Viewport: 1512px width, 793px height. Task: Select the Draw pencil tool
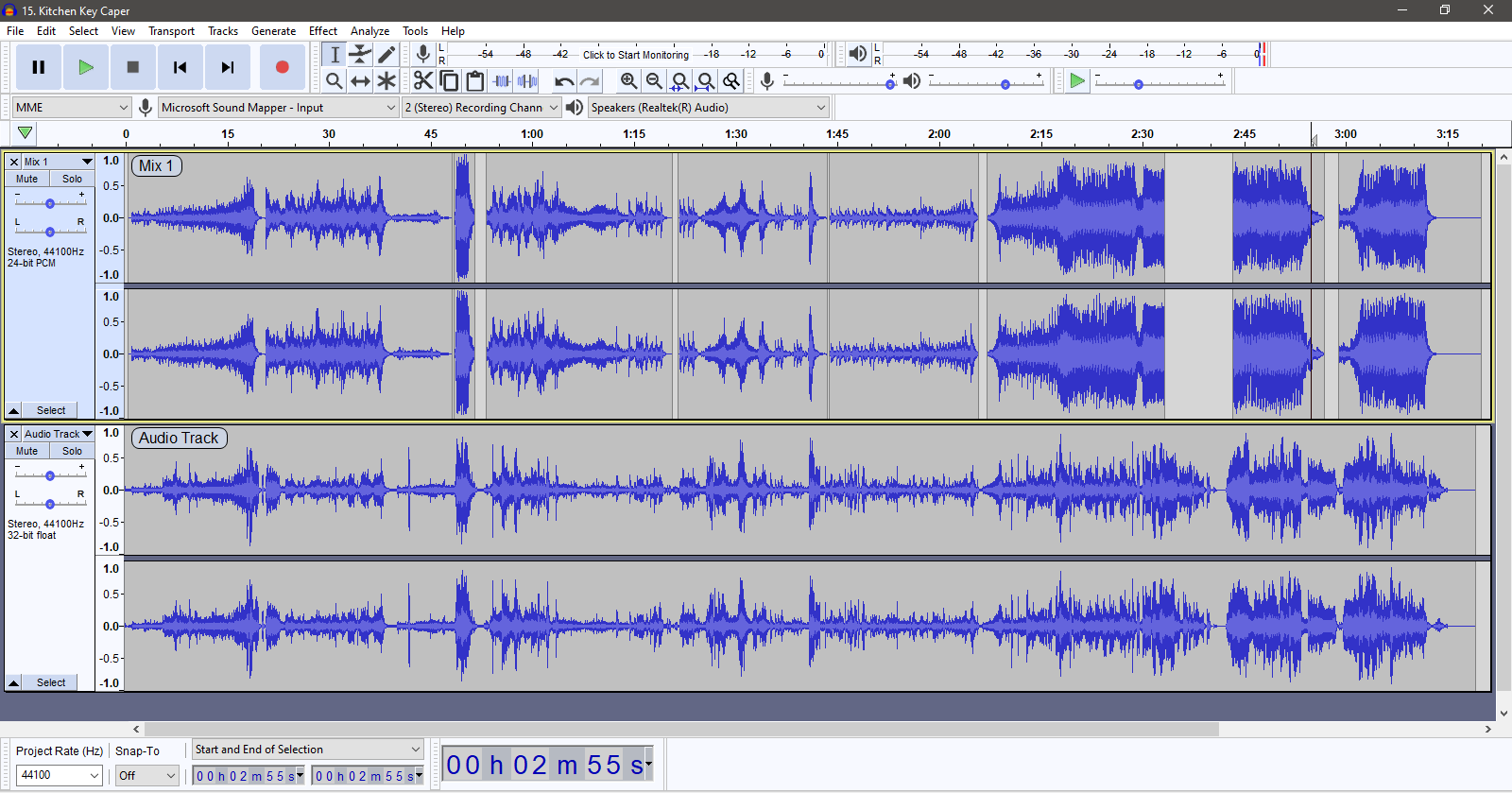point(387,55)
